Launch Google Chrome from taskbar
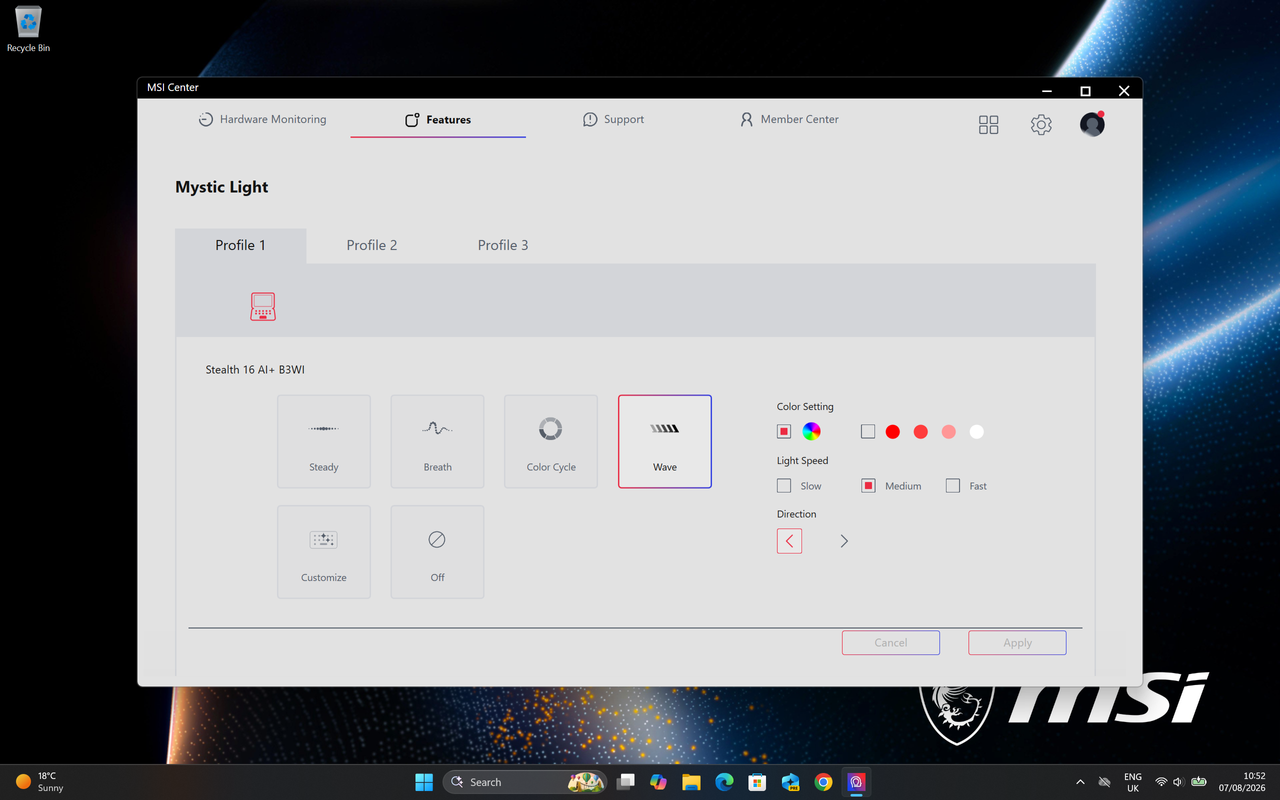Viewport: 1280px width, 800px height. [823, 782]
